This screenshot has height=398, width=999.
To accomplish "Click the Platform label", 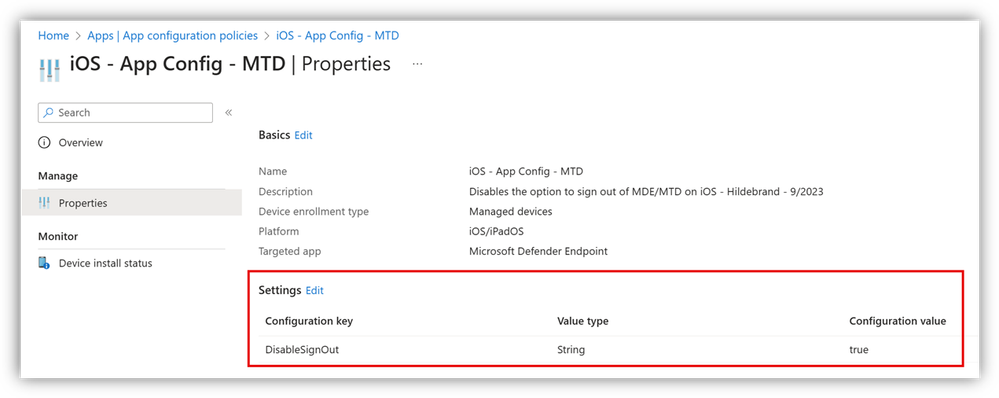I will tap(278, 231).
